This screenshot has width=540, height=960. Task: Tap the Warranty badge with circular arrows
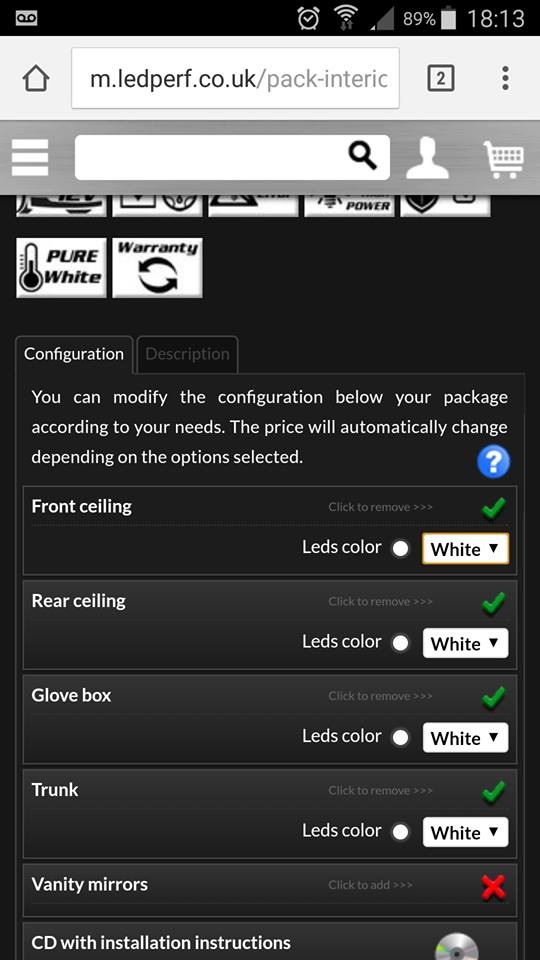[x=157, y=268]
